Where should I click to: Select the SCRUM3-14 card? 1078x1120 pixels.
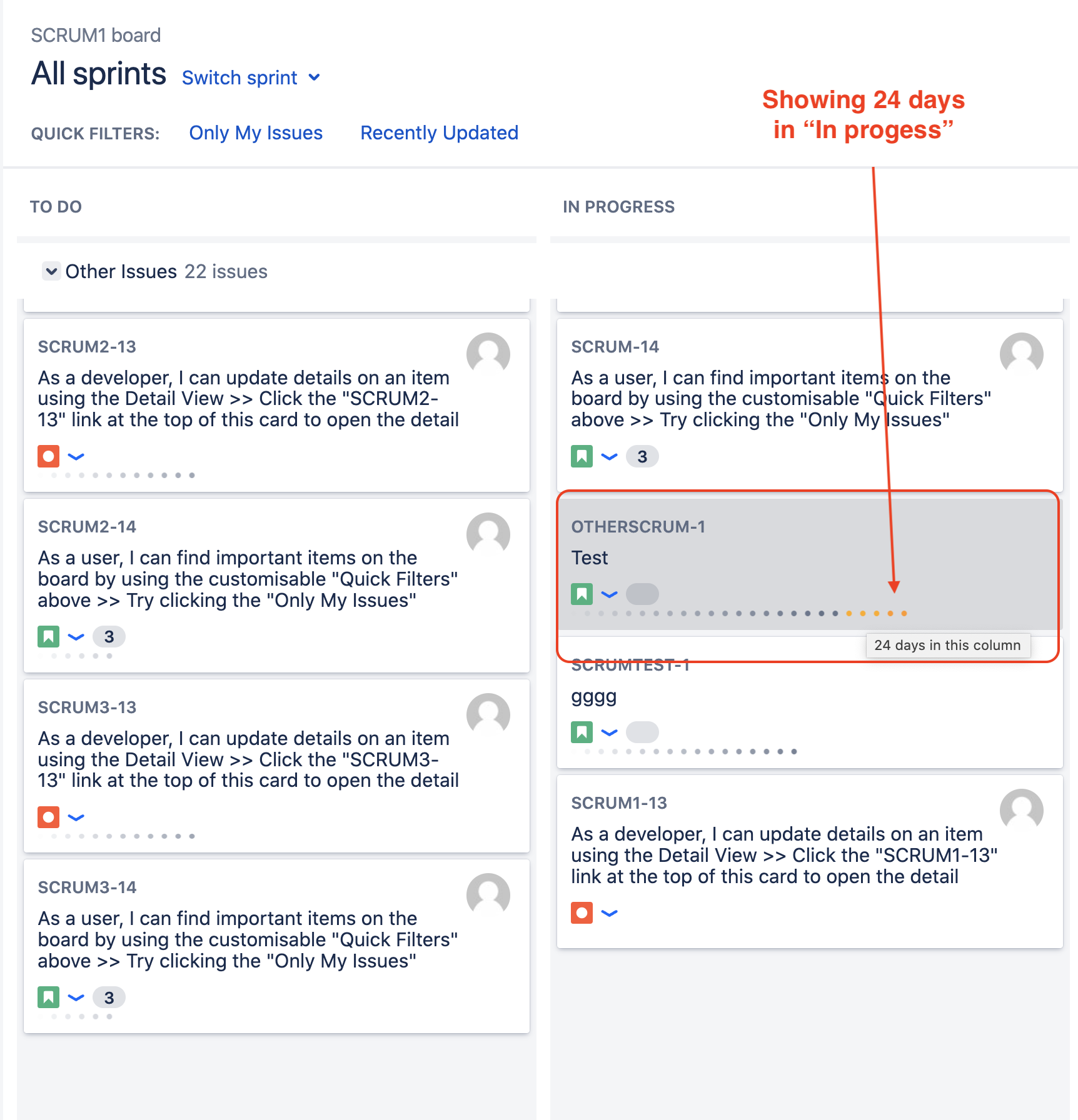tap(276, 946)
